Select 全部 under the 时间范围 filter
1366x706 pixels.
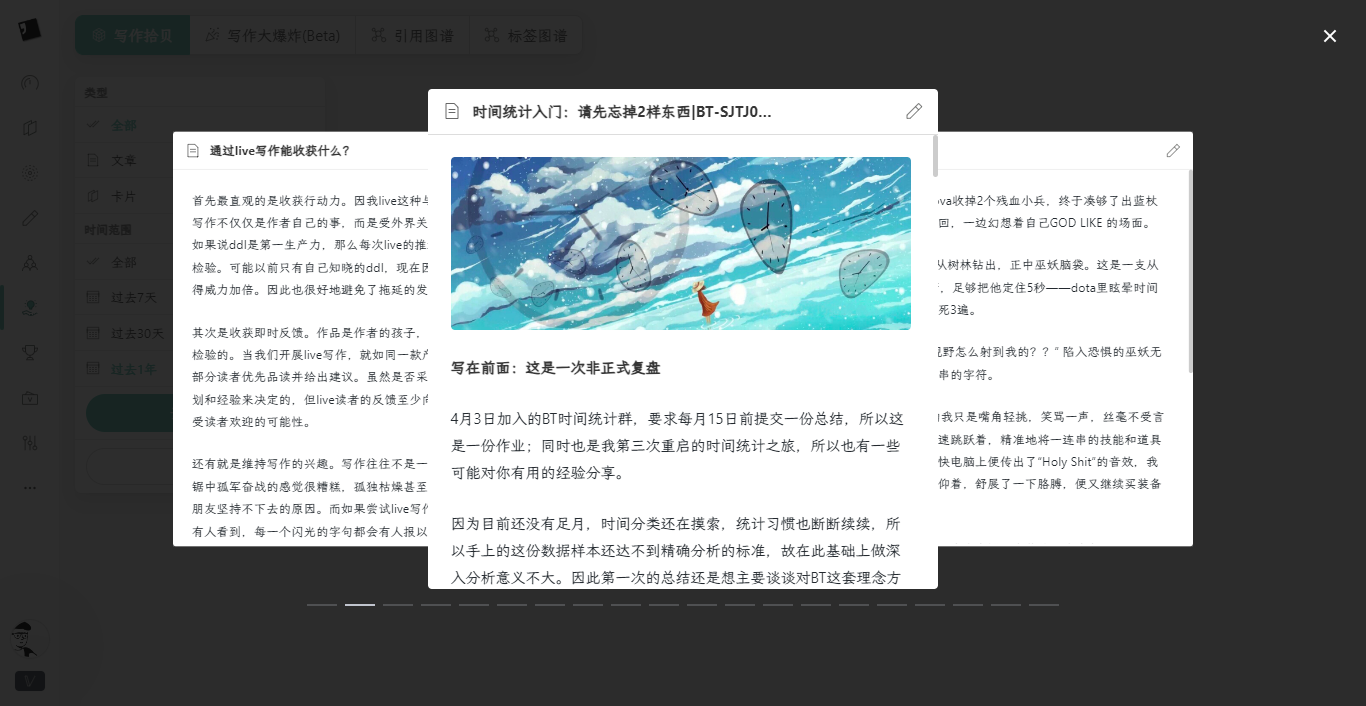pos(124,262)
